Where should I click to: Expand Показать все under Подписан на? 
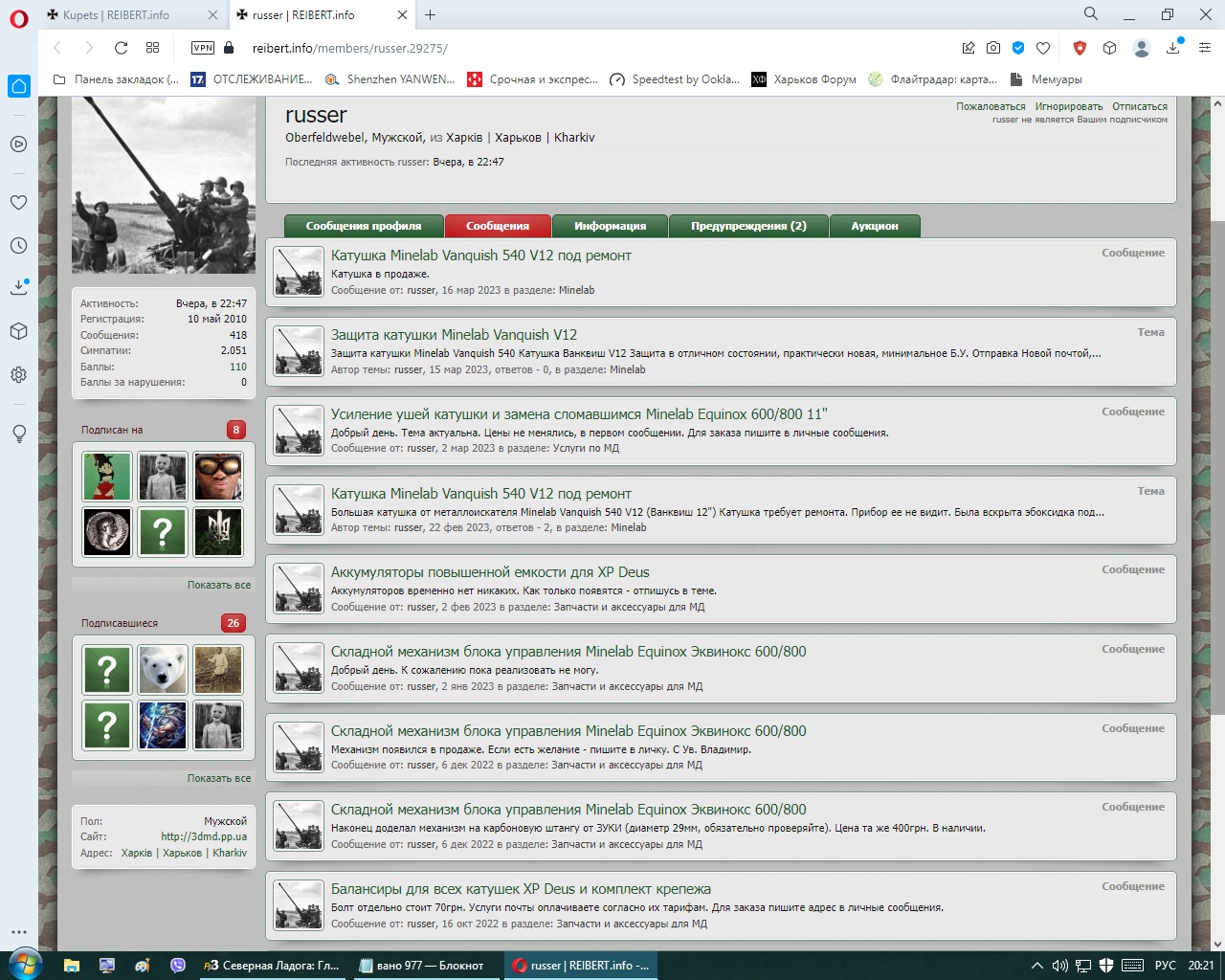point(219,585)
